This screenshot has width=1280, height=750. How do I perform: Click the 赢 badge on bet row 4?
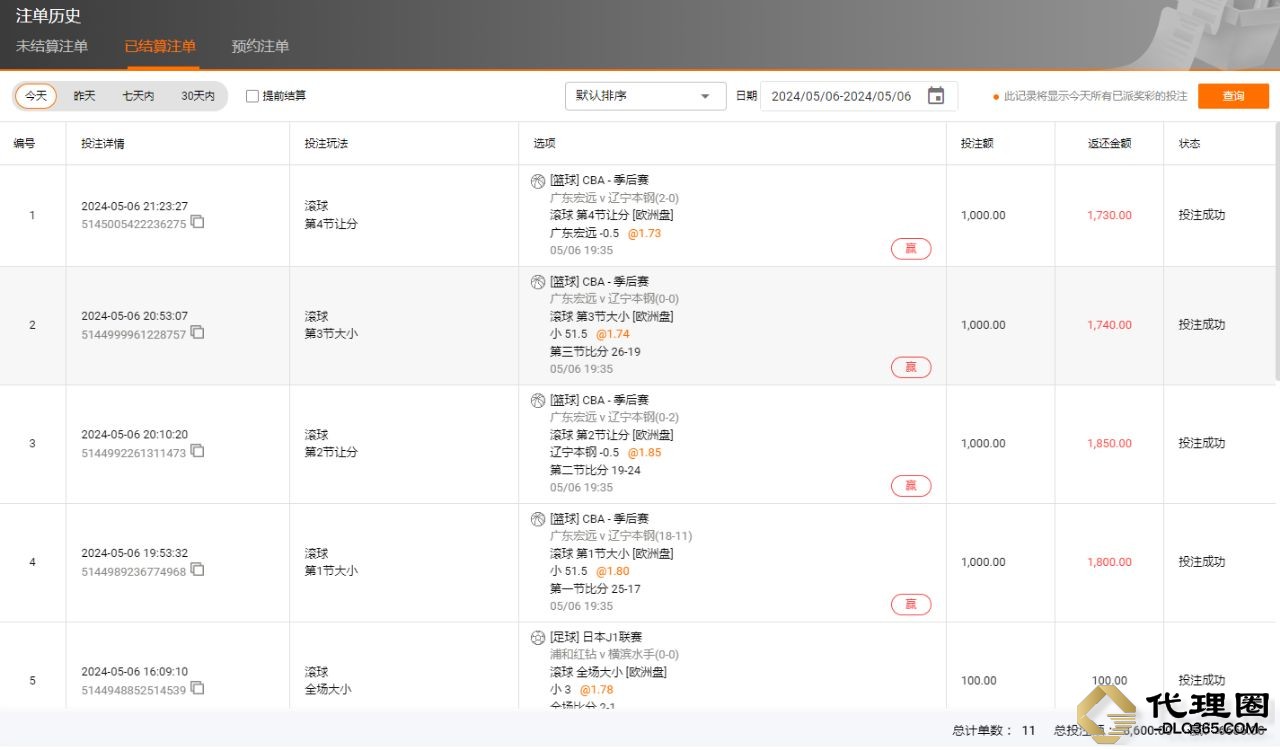911,604
